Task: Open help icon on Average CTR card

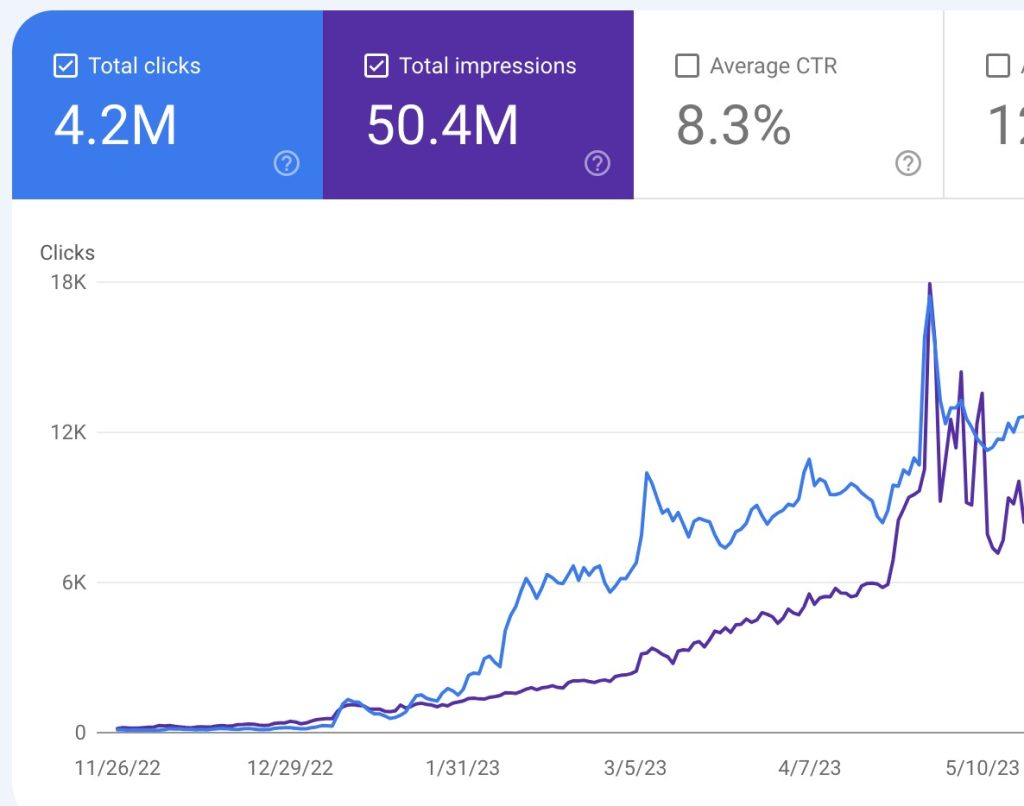Action: coord(908,163)
